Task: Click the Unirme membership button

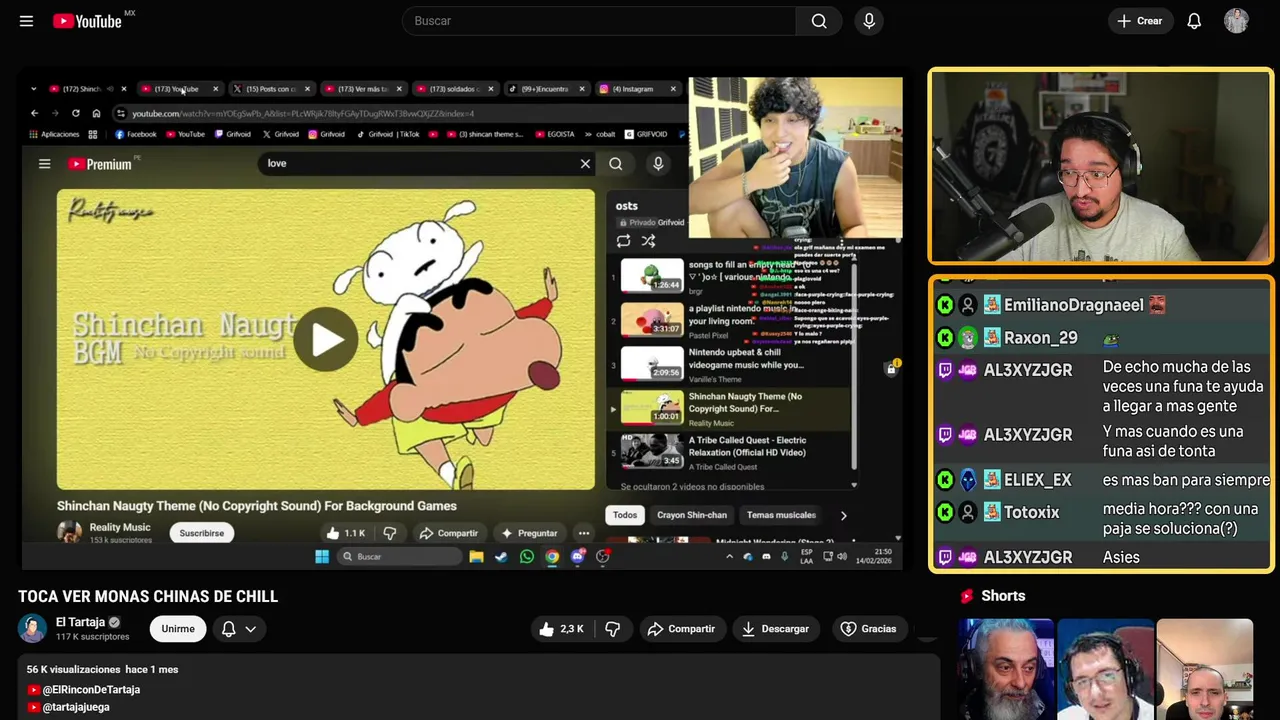Action: (x=178, y=629)
